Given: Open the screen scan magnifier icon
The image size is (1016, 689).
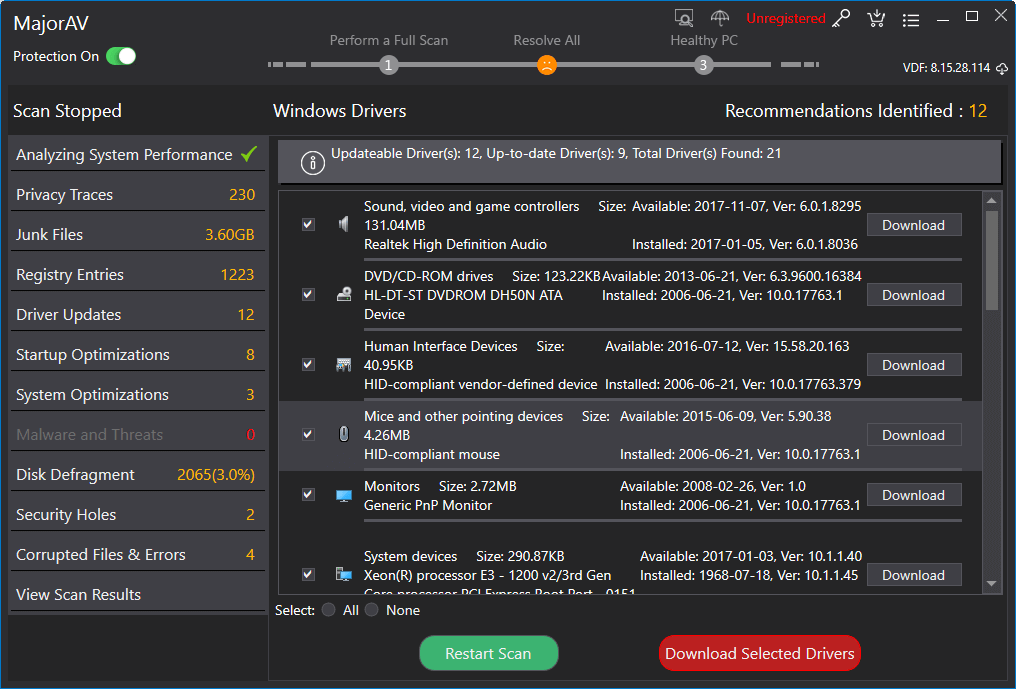Looking at the screenshot, I should [684, 18].
